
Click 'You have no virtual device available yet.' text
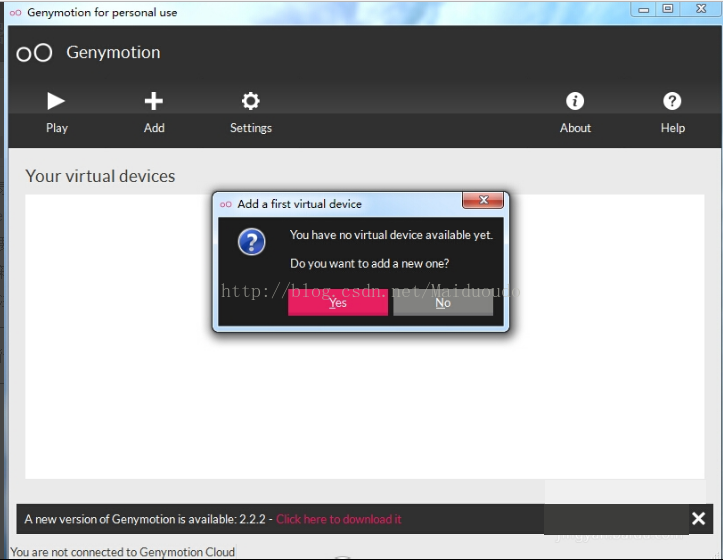pyautogui.click(x=391, y=235)
